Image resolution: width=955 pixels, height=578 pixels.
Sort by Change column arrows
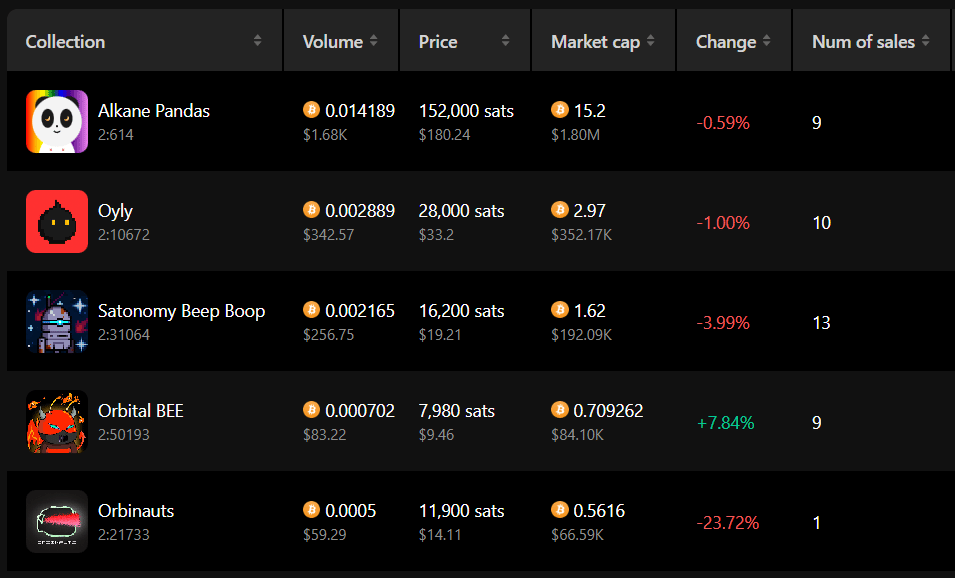coord(767,41)
